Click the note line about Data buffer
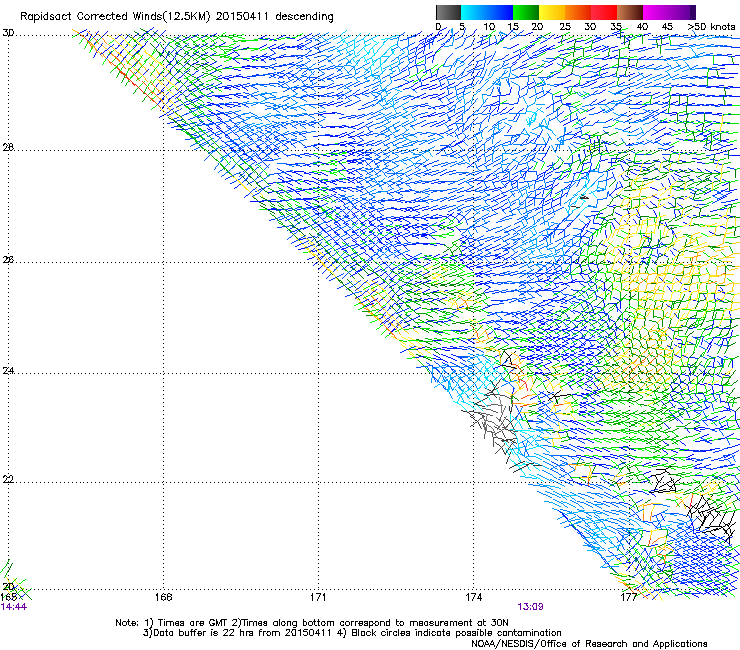Screen dimensions: 740x650 352,633
